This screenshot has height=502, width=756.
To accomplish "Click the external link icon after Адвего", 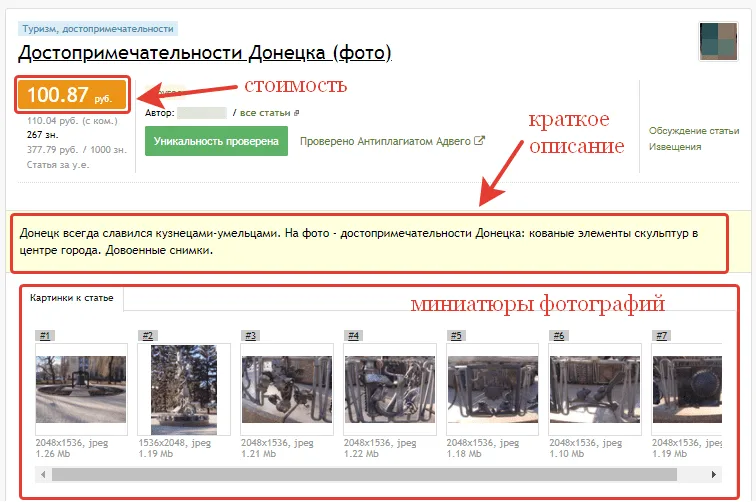I will click(479, 141).
